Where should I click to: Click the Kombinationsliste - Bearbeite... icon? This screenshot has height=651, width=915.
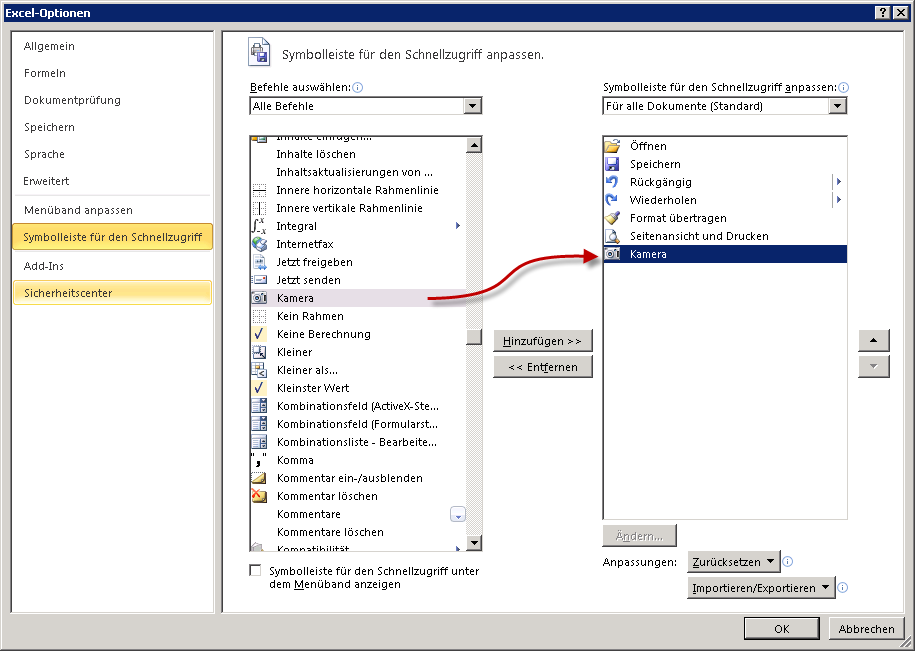click(x=259, y=442)
